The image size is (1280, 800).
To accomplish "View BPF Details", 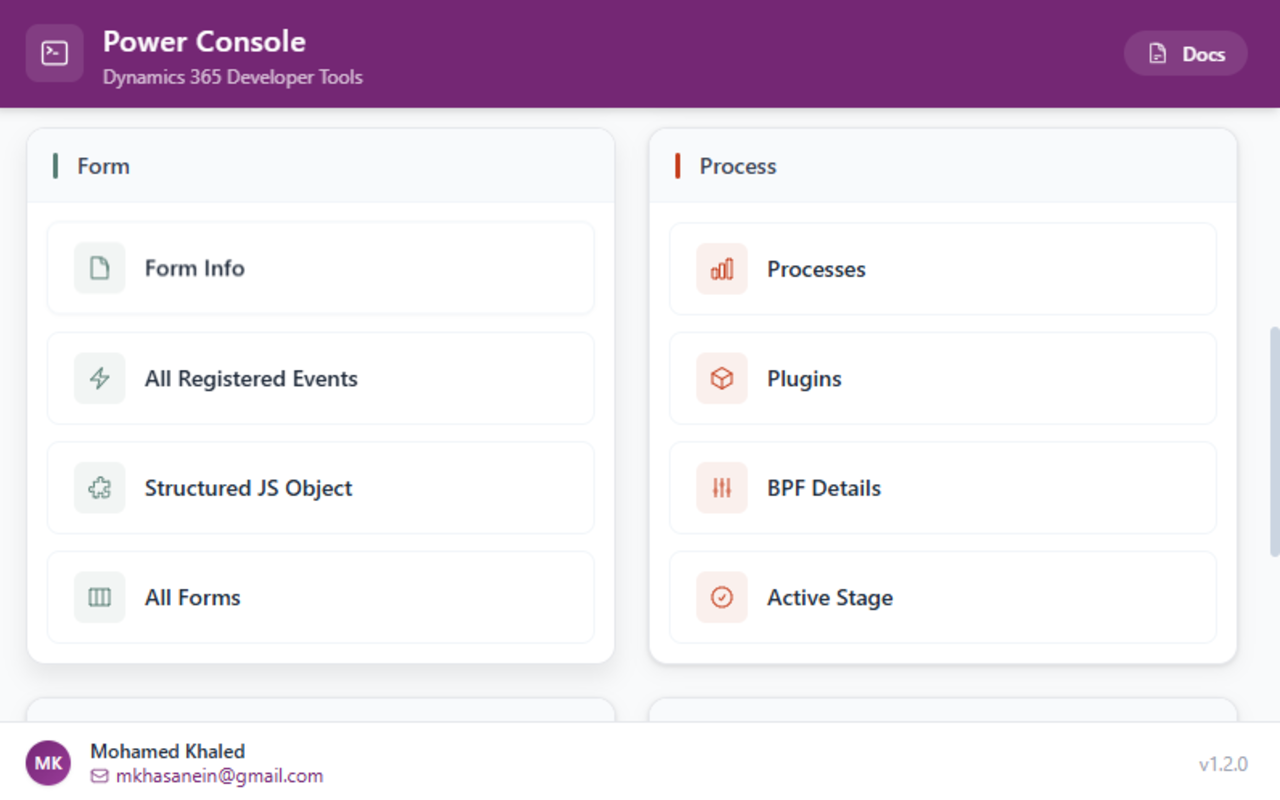I will click(943, 488).
